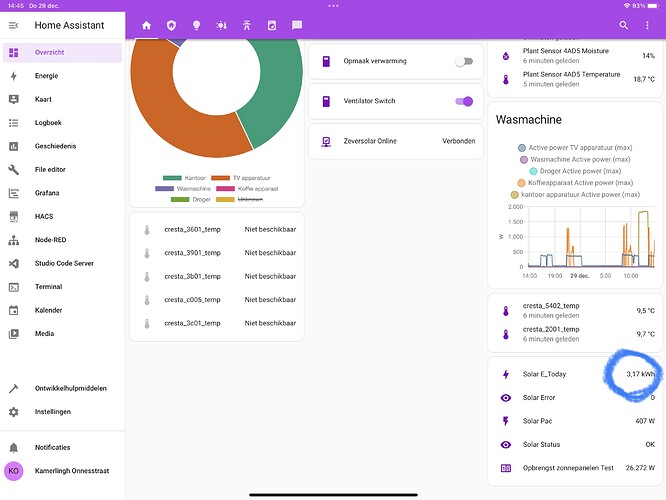This screenshot has width=666, height=500.
Task: Open the Notificaties bell
Action: pyautogui.click(x=14, y=447)
